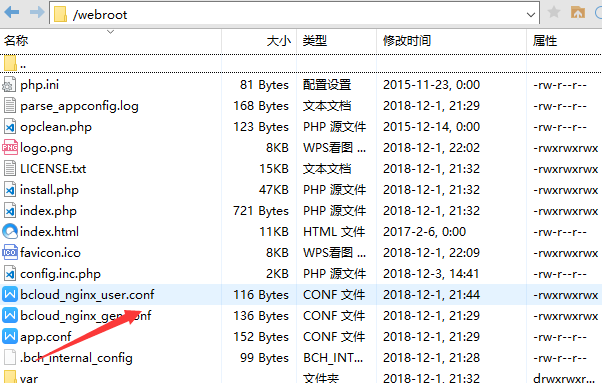The width and height of the screenshot is (602, 383).
Task: Click the 81 Bytes size of php.ini
Action: [264, 85]
